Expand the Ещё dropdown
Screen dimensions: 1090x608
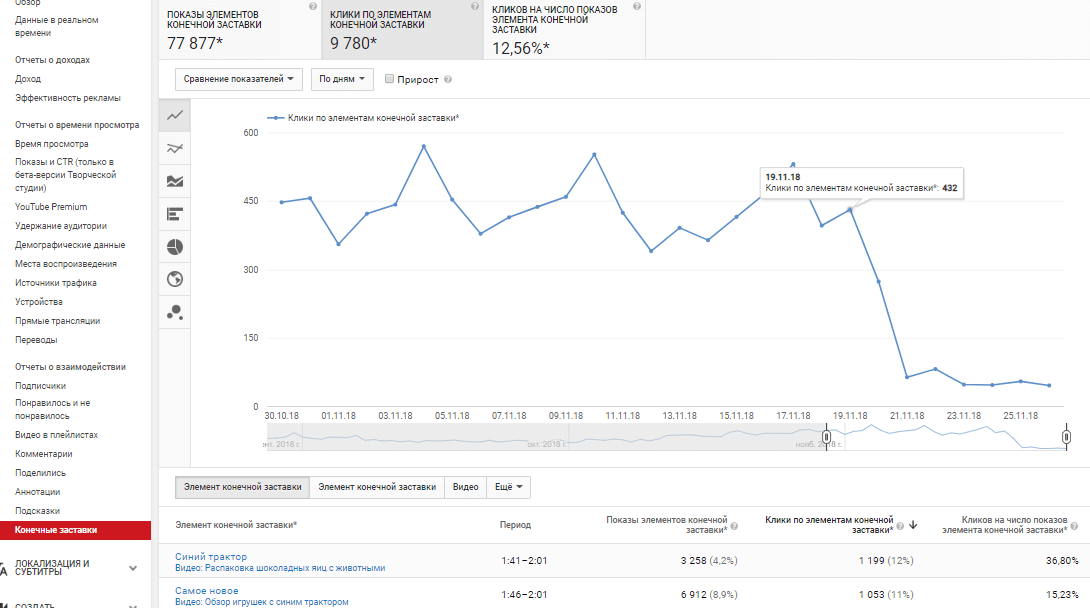(508, 487)
